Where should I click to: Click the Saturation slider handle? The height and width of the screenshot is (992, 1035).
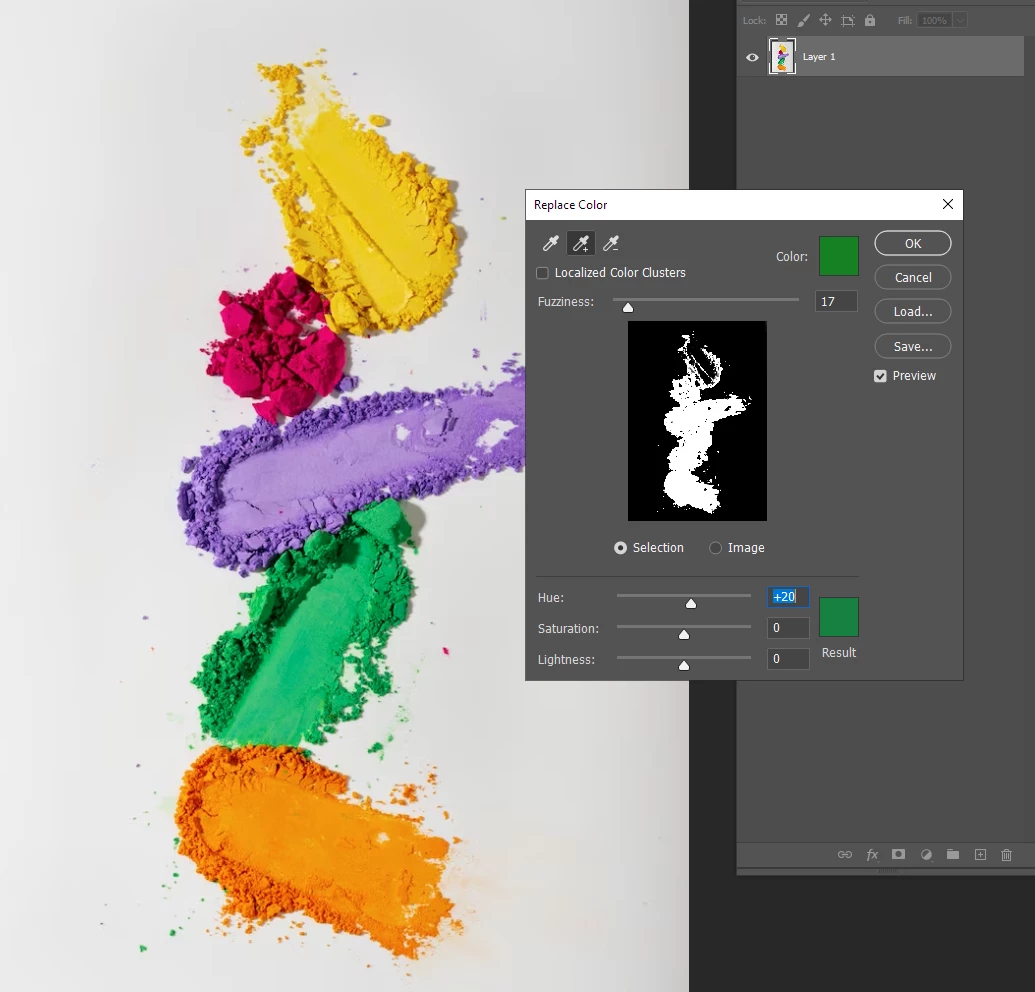click(x=684, y=635)
